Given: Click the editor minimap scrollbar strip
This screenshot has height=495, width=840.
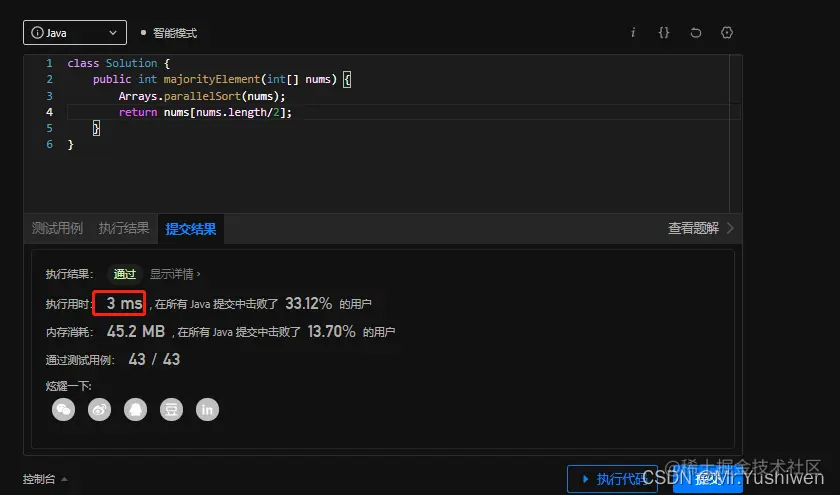Looking at the screenshot, I should pos(736,134).
